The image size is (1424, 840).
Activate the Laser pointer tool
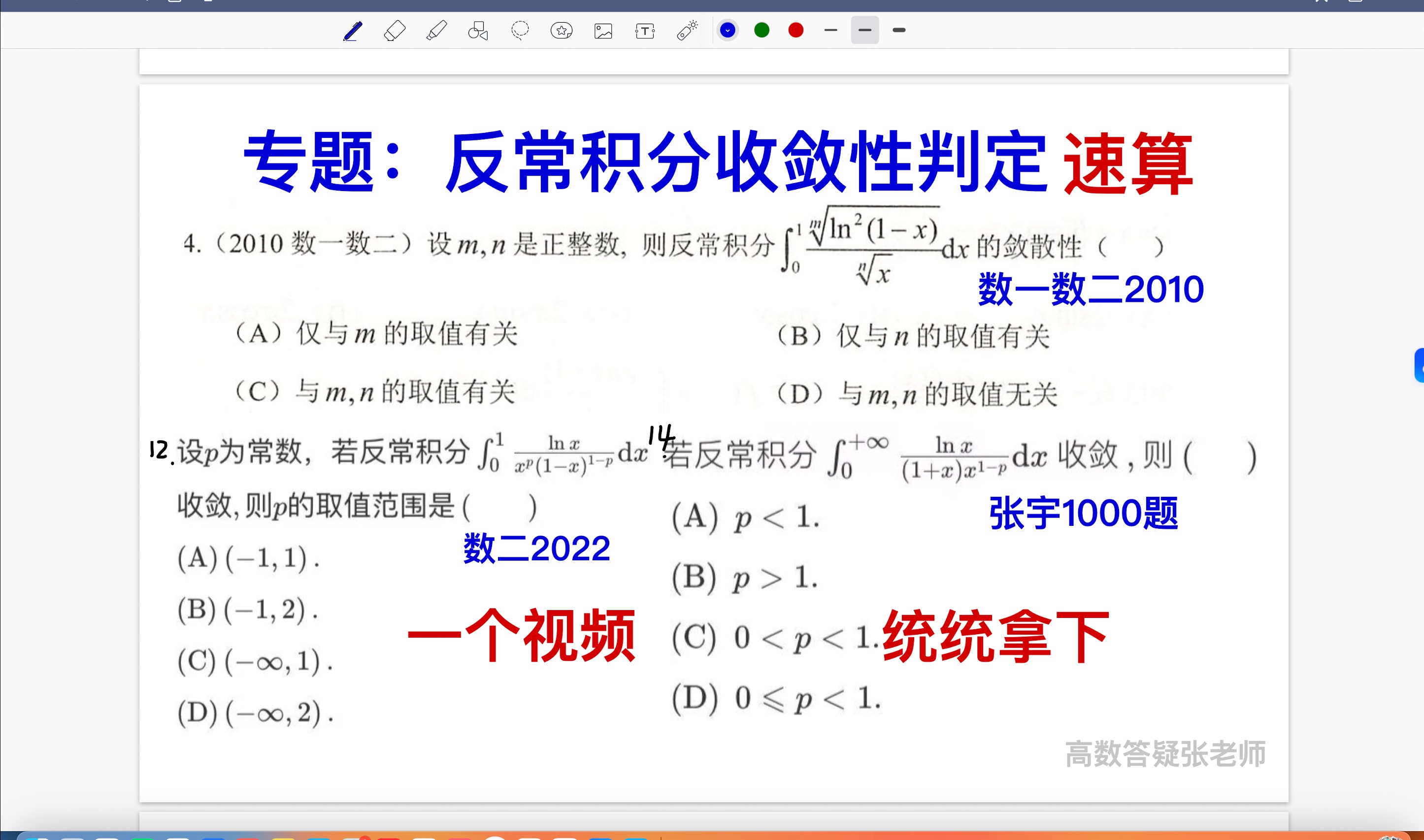pyautogui.click(x=687, y=31)
